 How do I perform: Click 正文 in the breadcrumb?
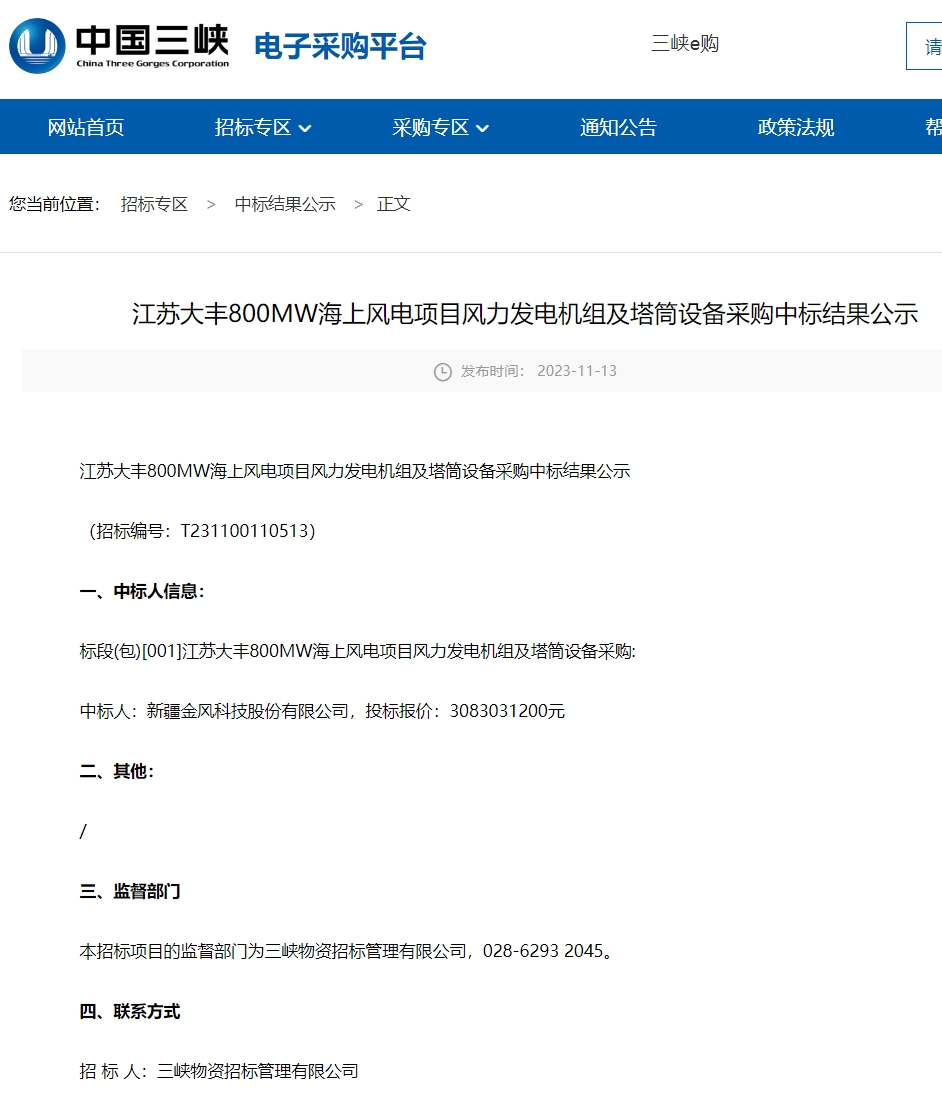click(x=394, y=204)
